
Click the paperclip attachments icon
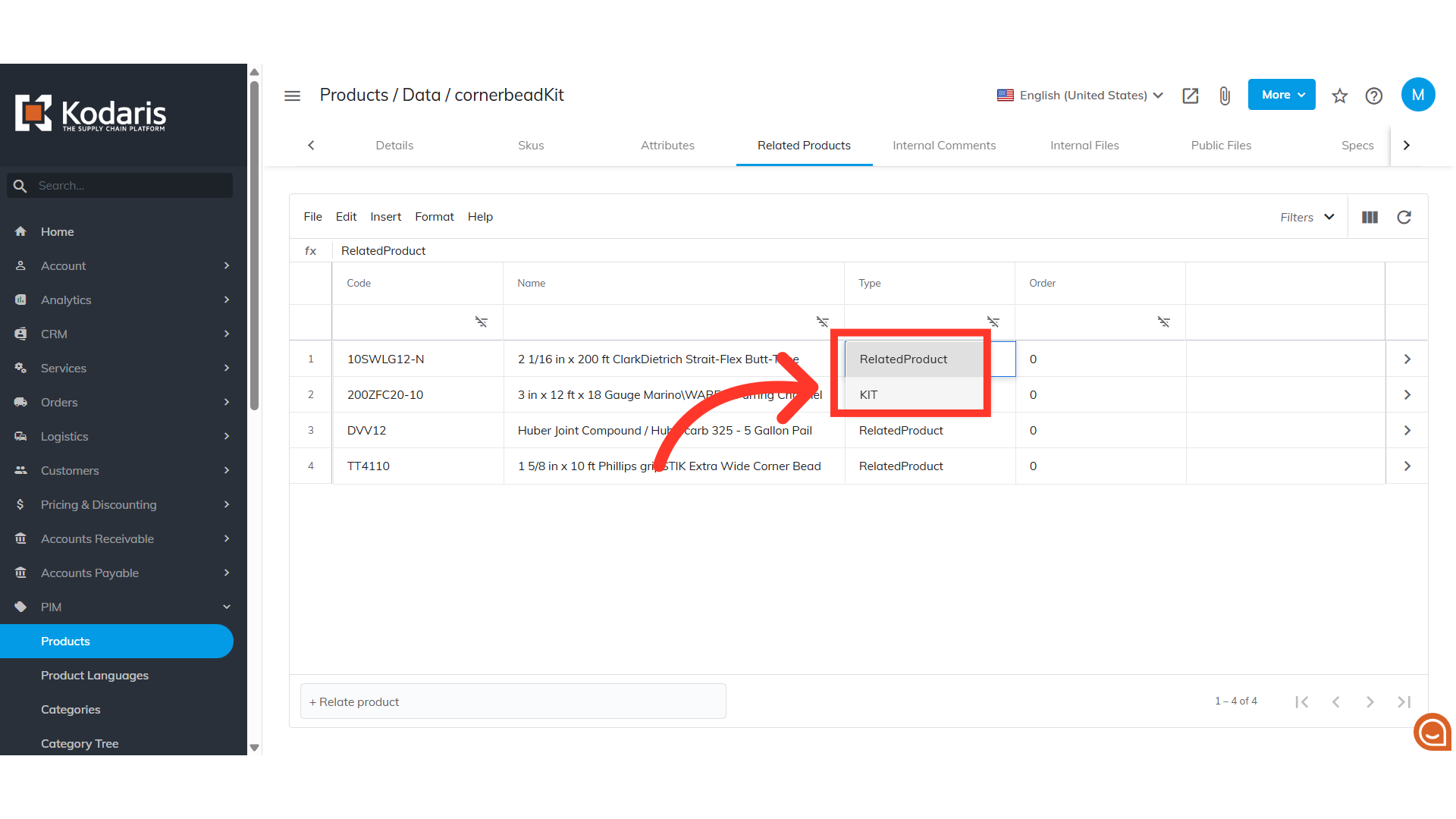pos(1224,96)
